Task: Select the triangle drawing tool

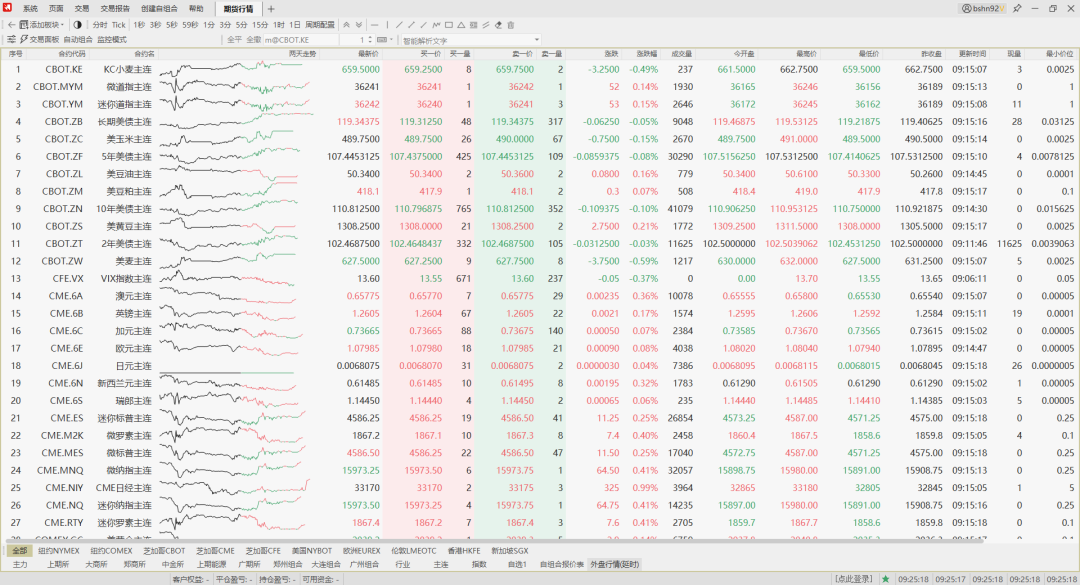Action: (x=461, y=24)
